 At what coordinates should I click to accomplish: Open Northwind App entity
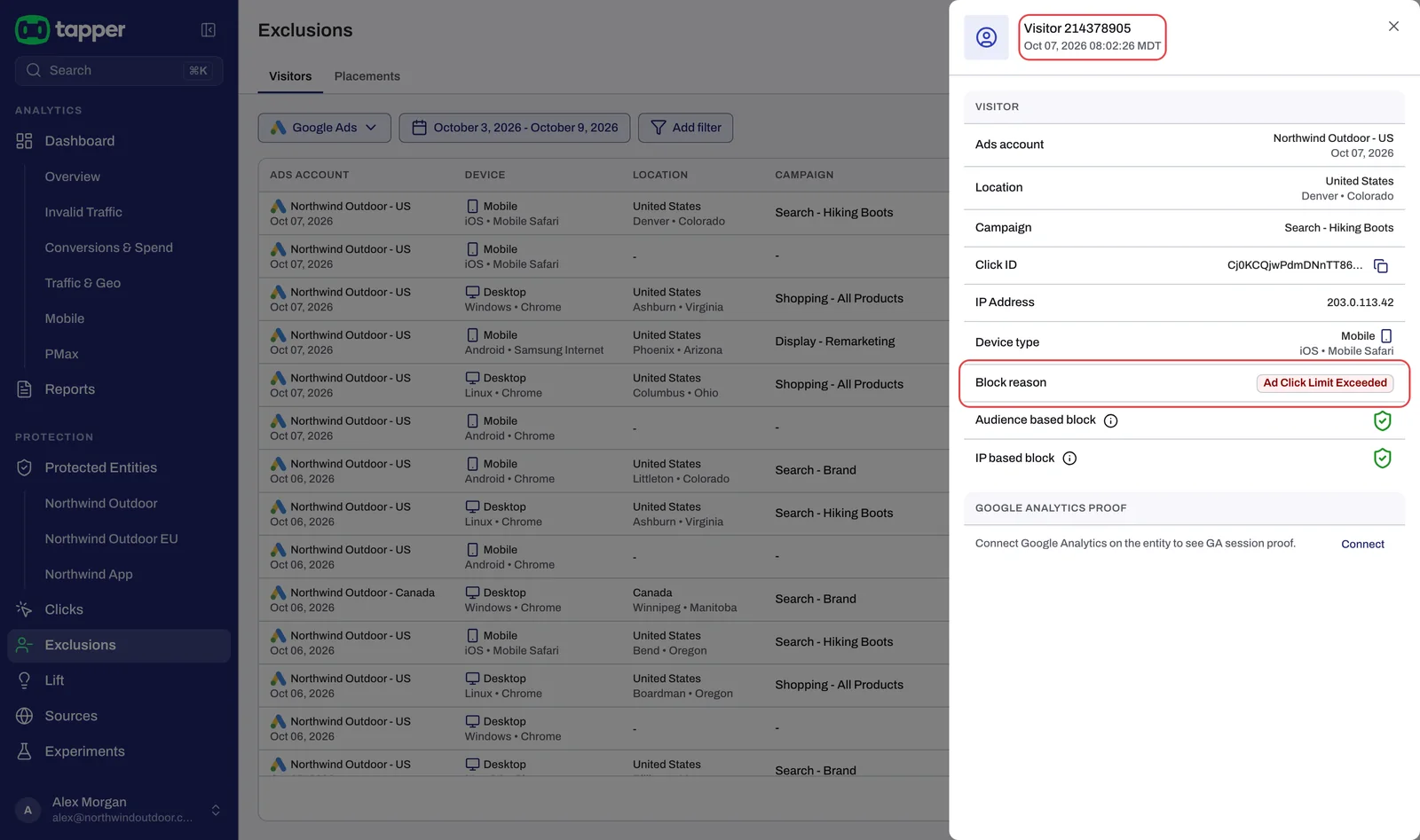(89, 574)
